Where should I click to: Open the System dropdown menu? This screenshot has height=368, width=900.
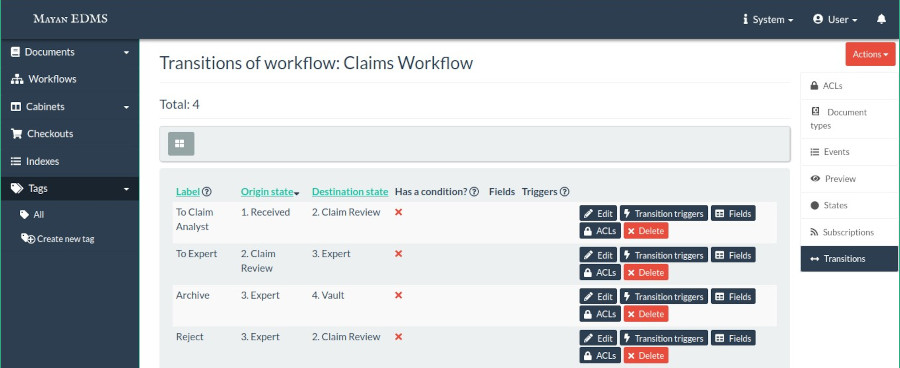pyautogui.click(x=768, y=20)
